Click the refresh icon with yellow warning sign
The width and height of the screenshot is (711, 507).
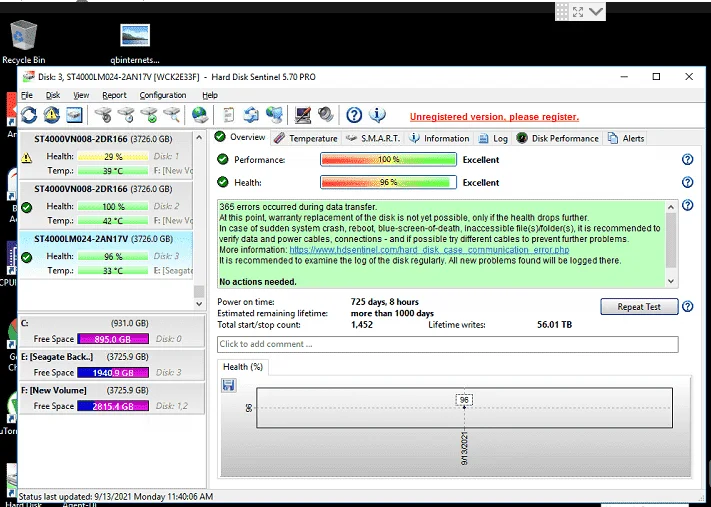(52, 115)
